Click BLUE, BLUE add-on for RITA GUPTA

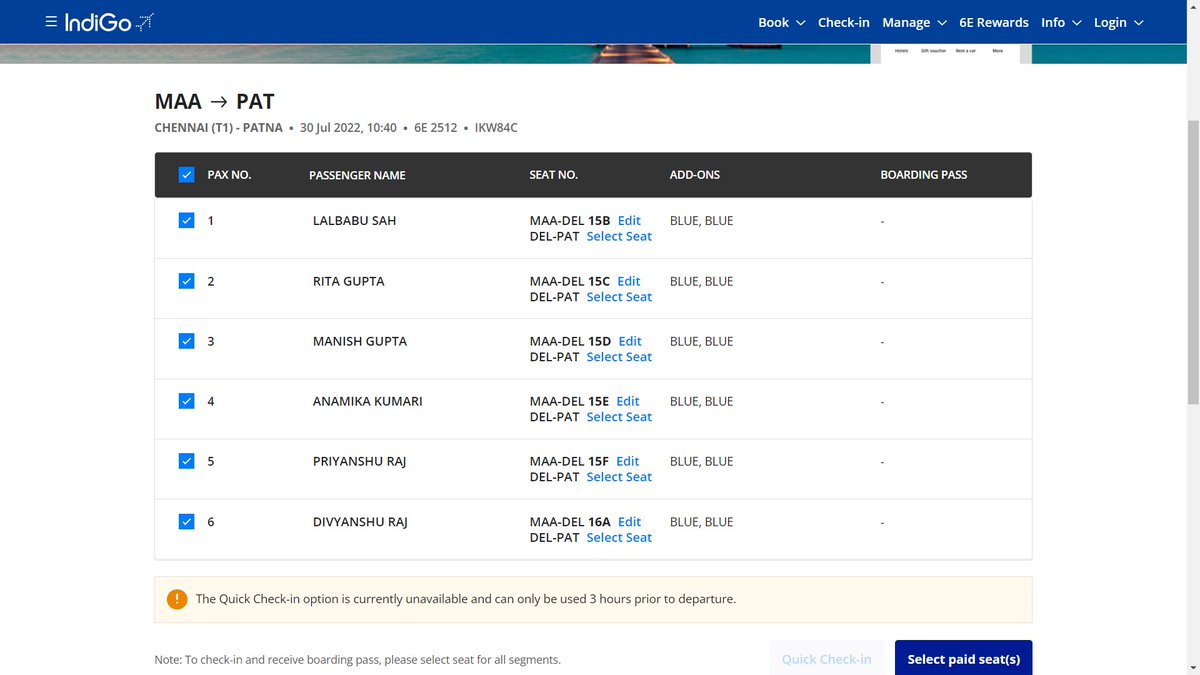point(701,281)
